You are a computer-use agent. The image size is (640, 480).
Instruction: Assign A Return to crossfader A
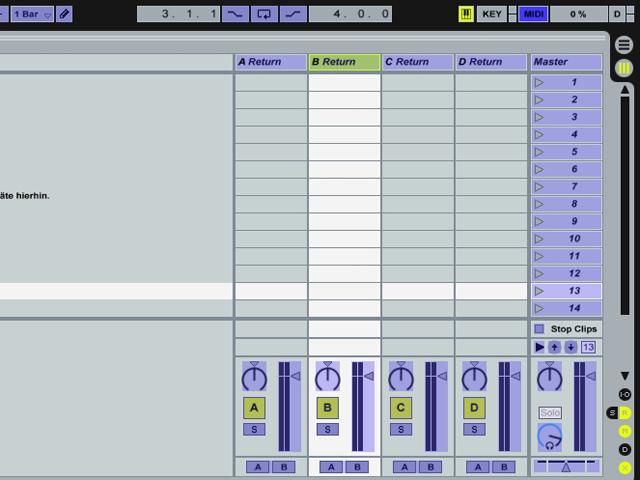click(x=258, y=467)
